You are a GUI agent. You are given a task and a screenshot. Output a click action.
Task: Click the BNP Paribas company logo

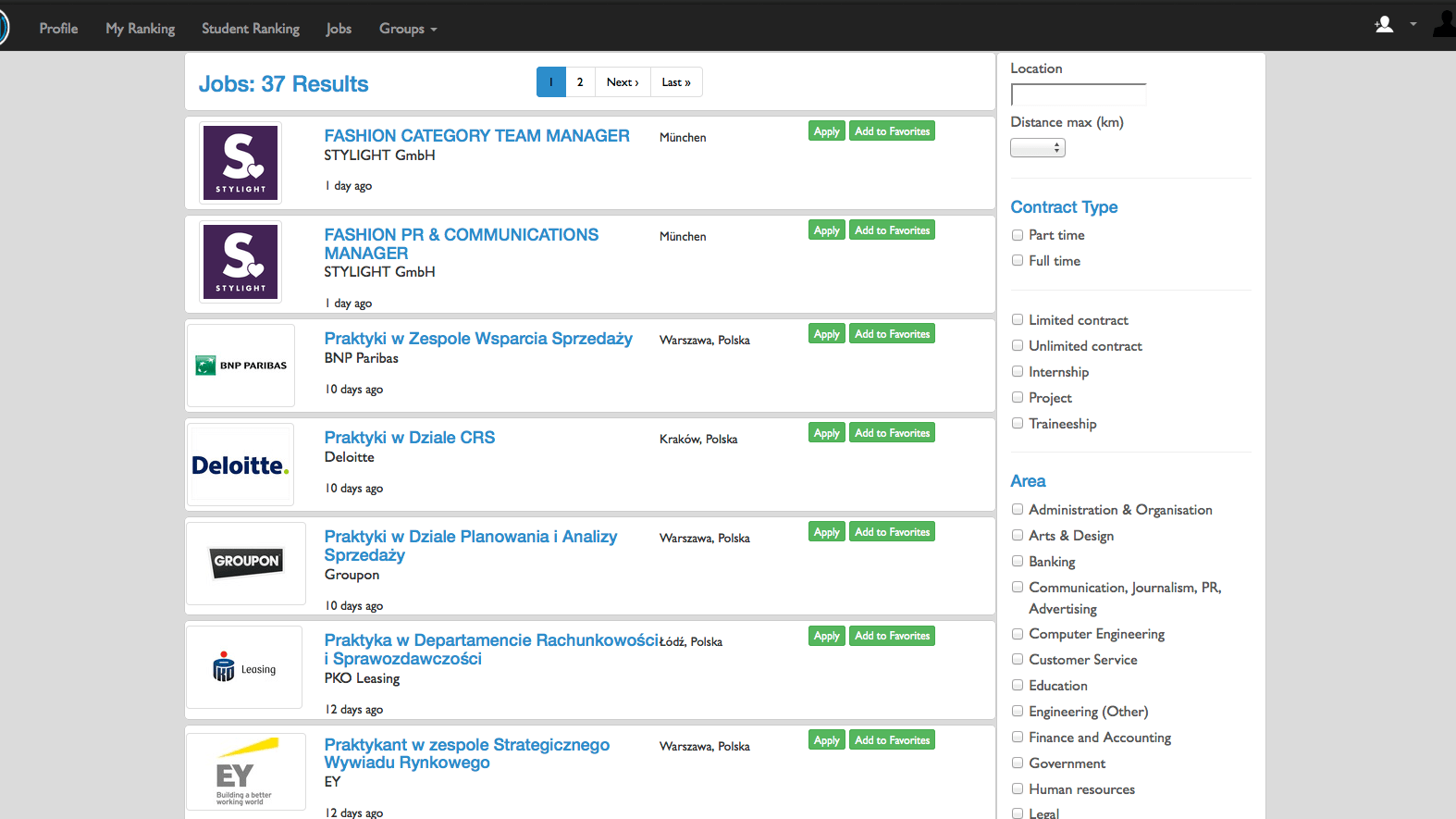click(x=241, y=366)
